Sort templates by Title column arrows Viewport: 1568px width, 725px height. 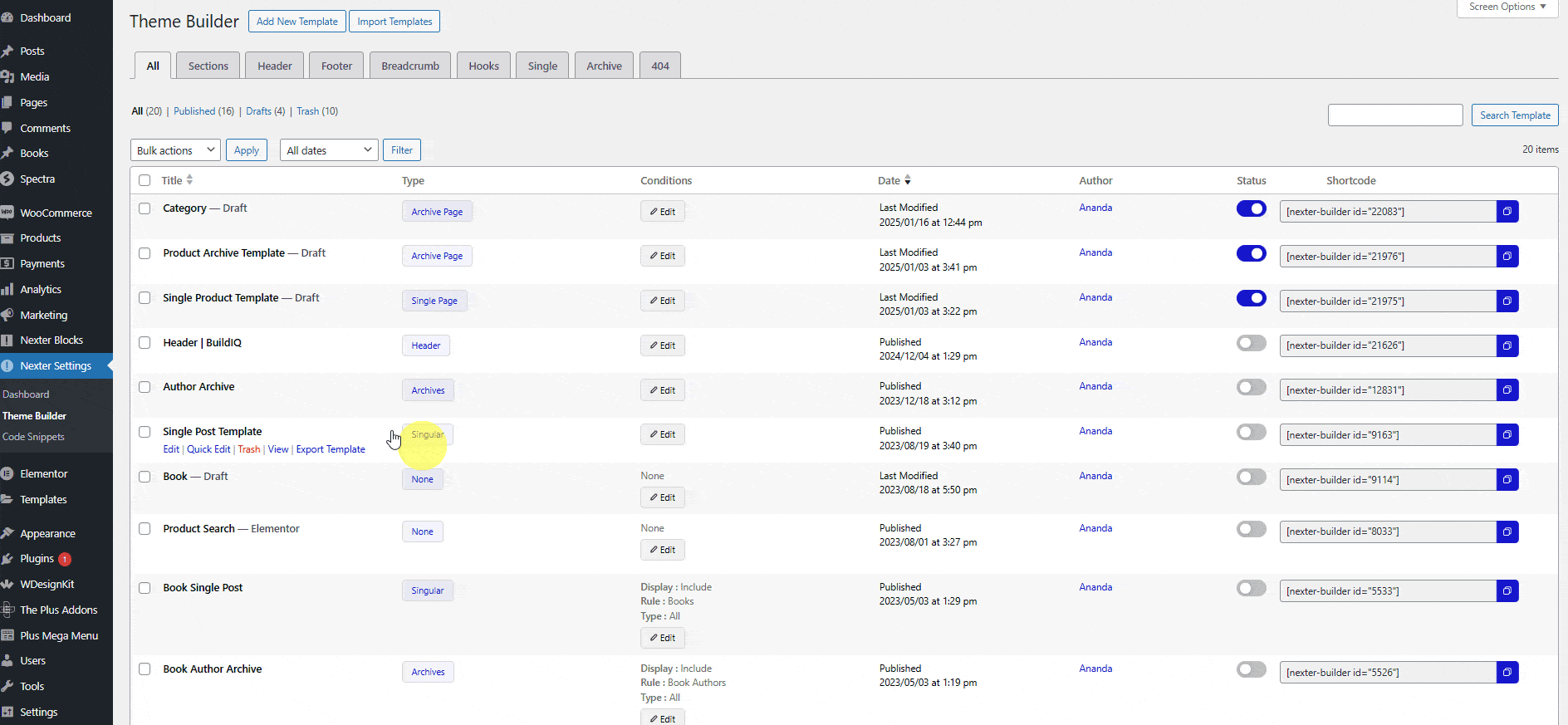click(x=189, y=180)
